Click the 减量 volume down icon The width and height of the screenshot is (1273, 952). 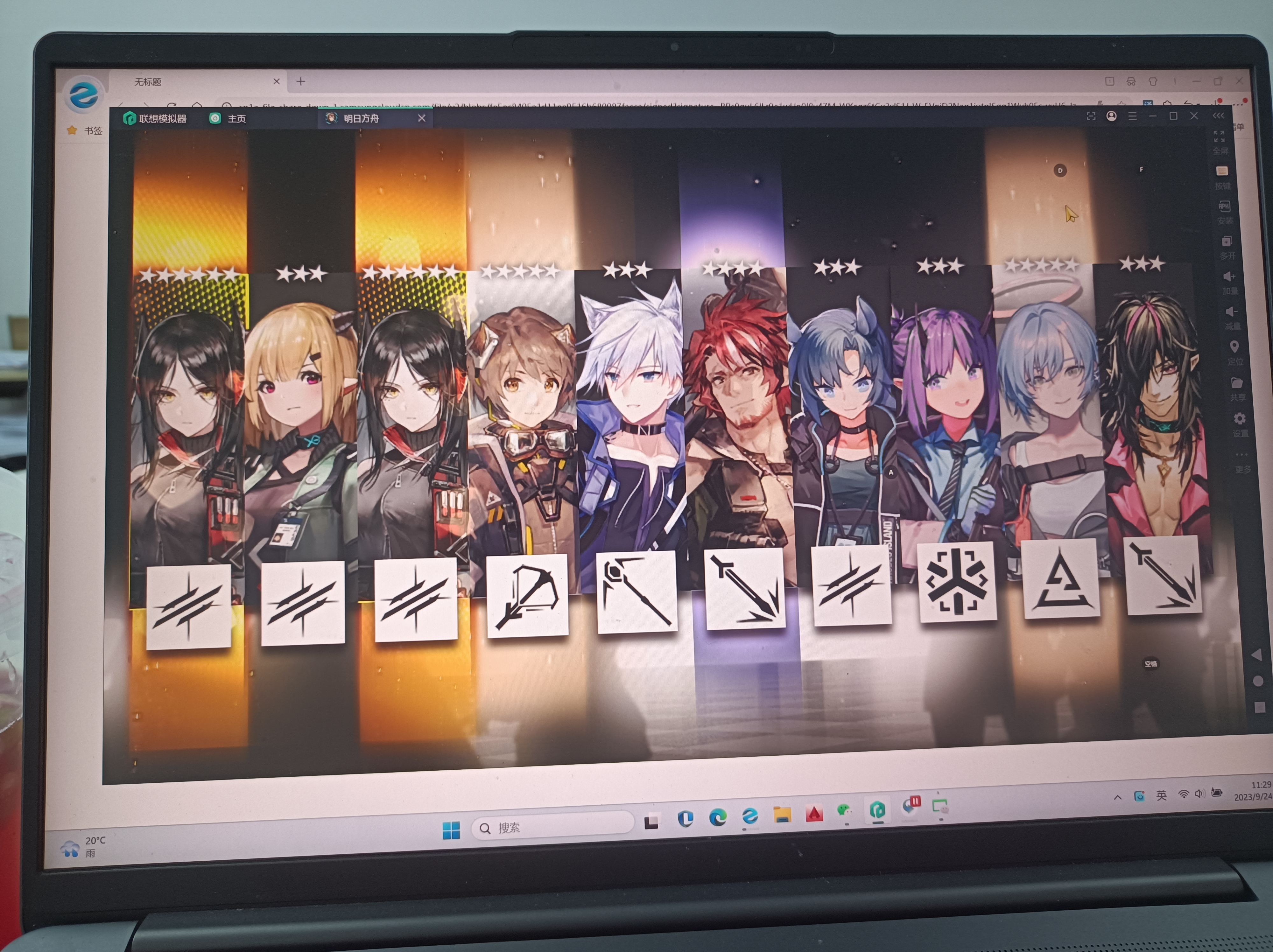[1231, 312]
